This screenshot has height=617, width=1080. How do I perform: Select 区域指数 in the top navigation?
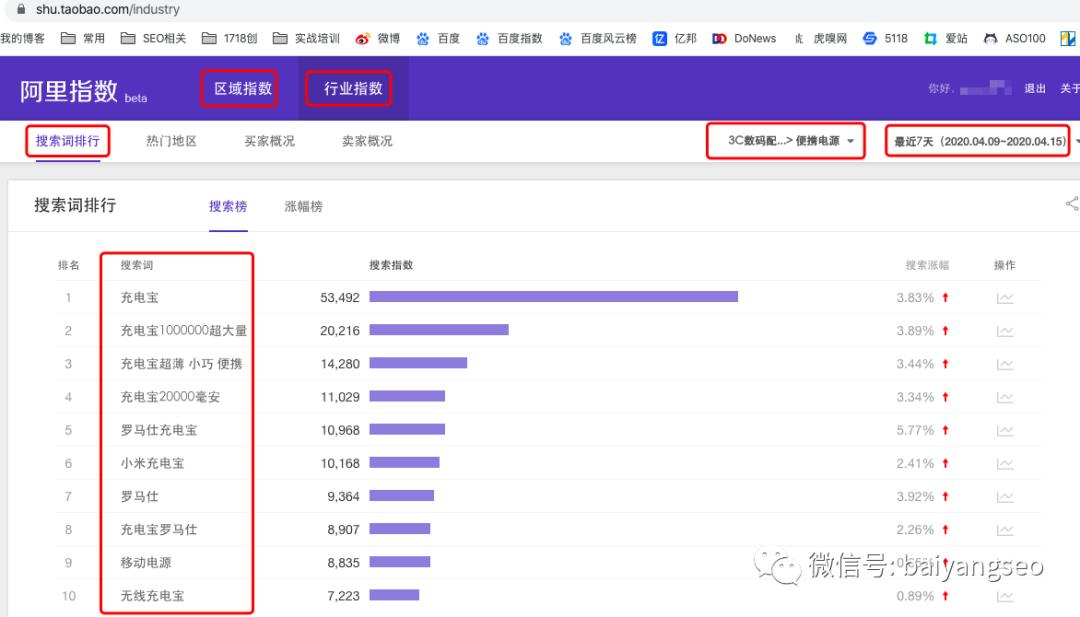239,88
